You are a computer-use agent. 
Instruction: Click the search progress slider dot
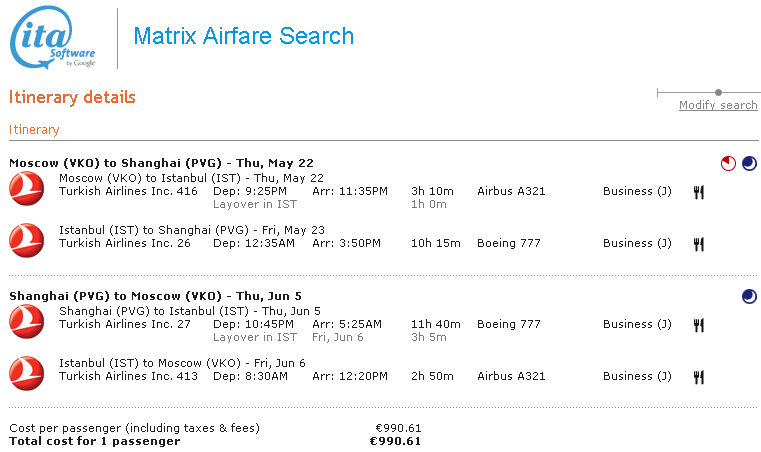pos(718,93)
